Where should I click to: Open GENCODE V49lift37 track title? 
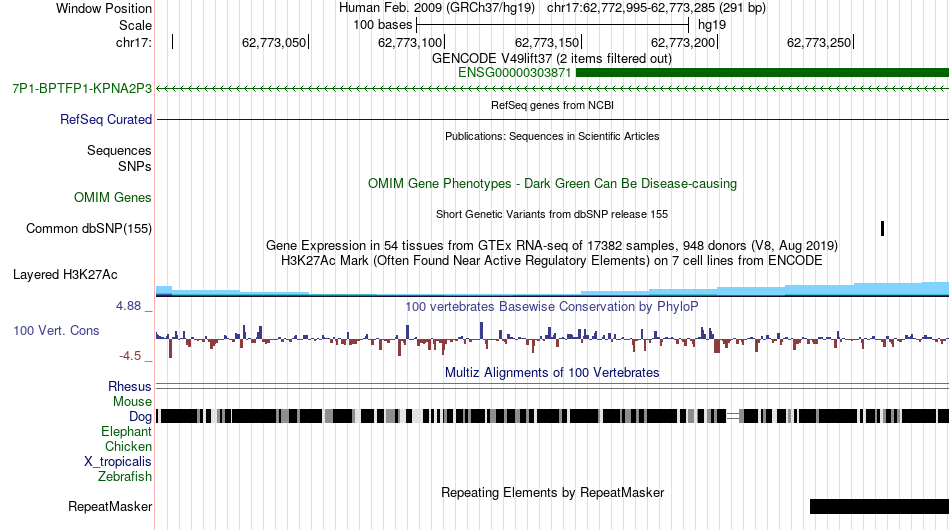point(551,59)
